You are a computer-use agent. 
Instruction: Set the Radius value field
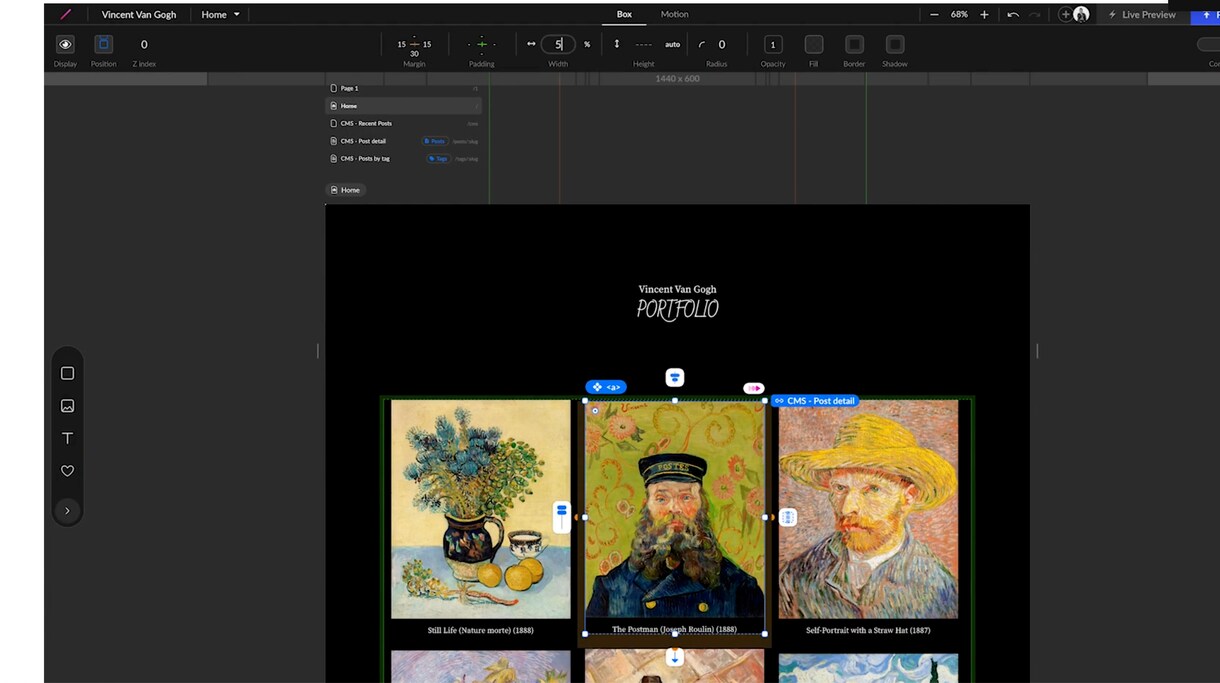pyautogui.click(x=722, y=44)
